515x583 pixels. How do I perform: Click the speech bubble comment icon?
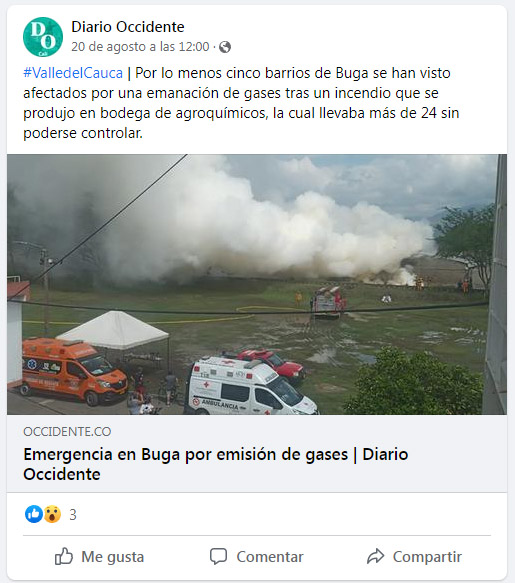click(x=218, y=557)
